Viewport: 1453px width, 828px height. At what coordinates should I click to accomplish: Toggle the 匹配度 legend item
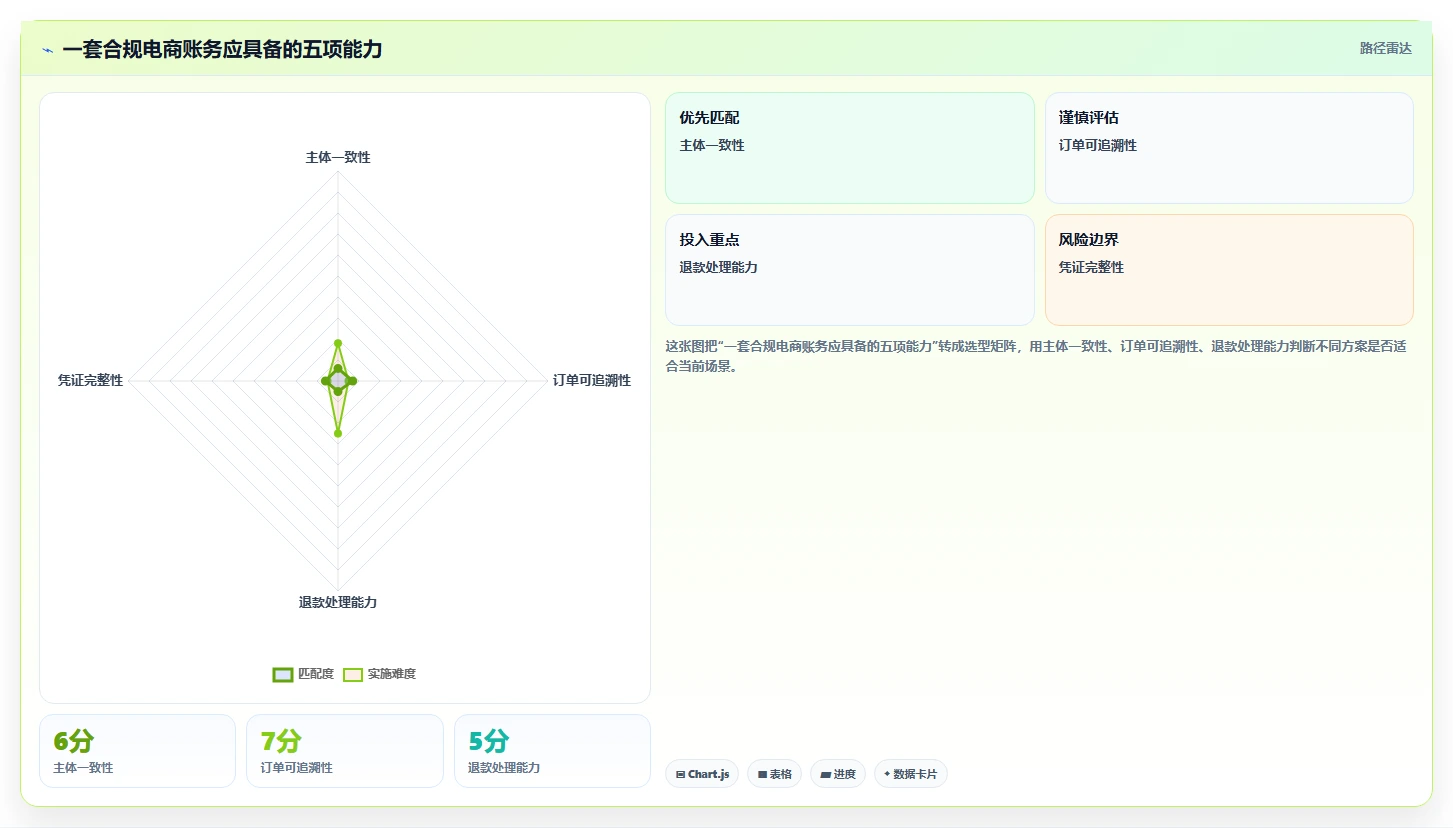(303, 674)
